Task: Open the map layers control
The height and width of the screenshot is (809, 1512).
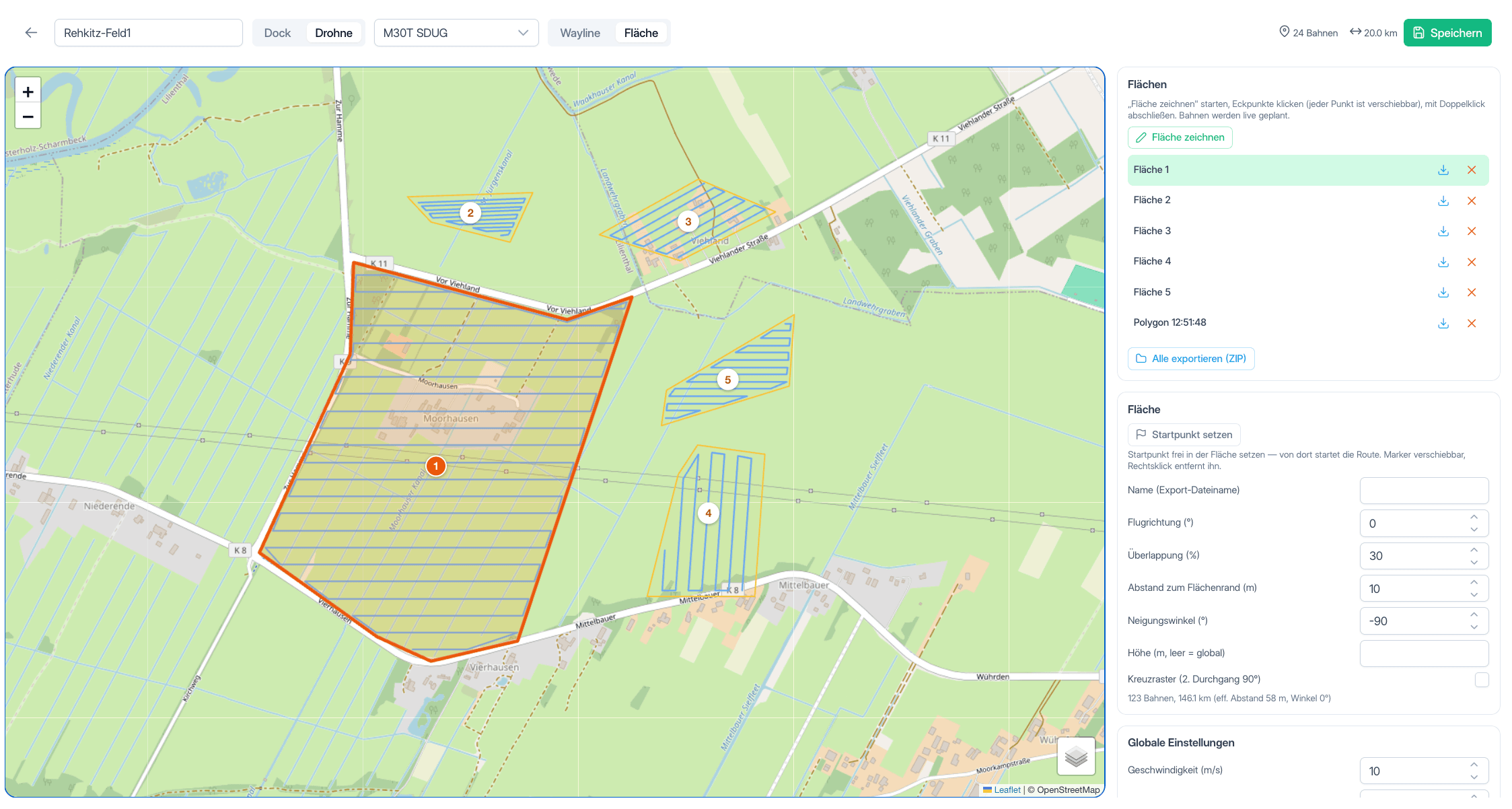Action: 1076,757
